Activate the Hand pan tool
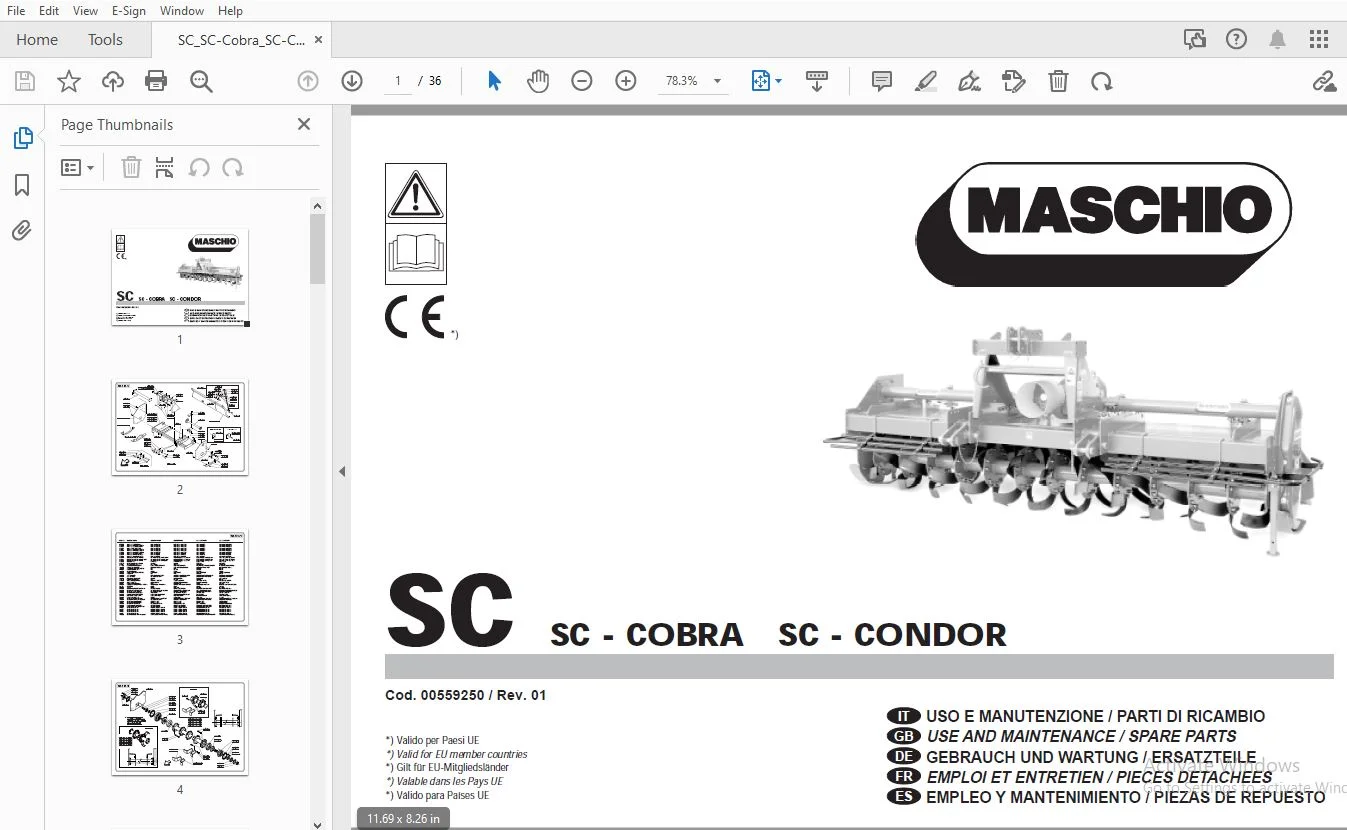The image size is (1347, 830). pos(538,81)
